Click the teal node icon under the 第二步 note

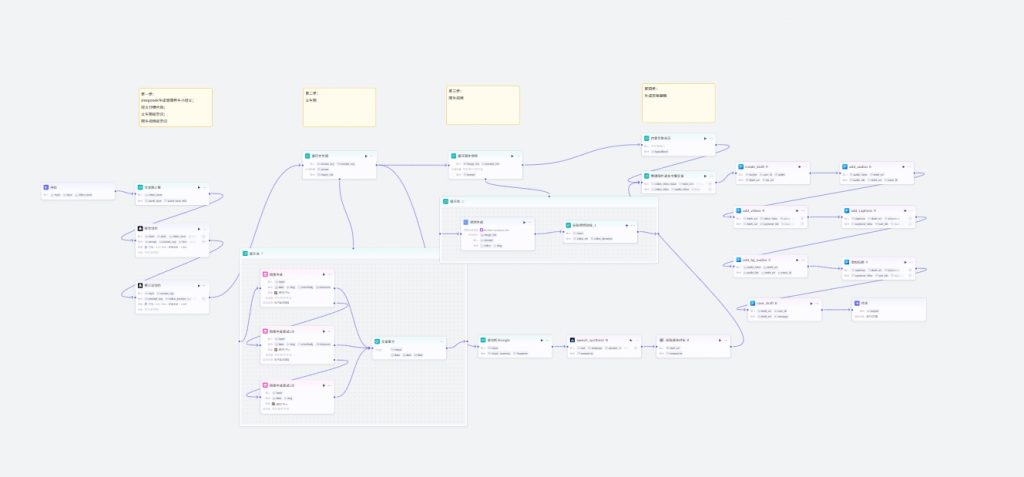(x=308, y=156)
